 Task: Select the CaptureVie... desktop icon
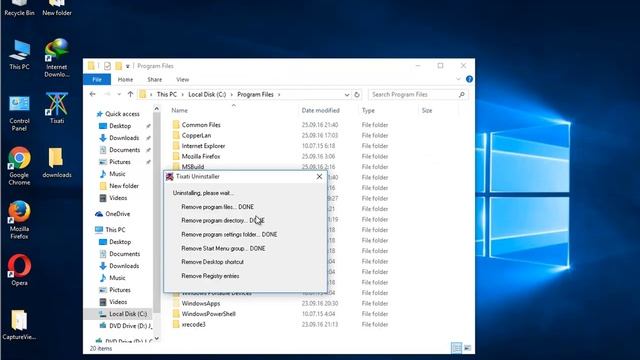tap(19, 325)
